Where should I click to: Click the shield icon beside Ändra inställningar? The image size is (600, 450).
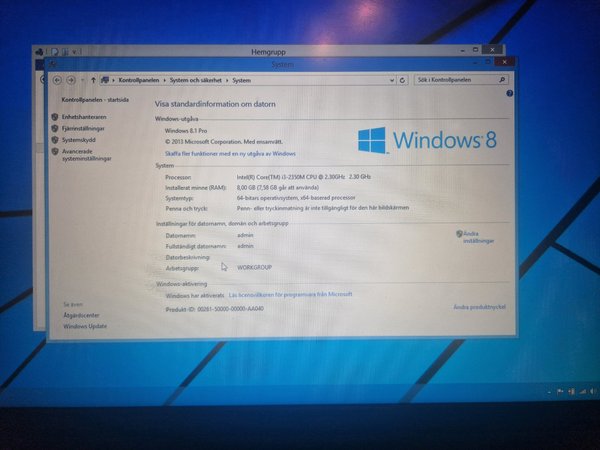click(460, 233)
